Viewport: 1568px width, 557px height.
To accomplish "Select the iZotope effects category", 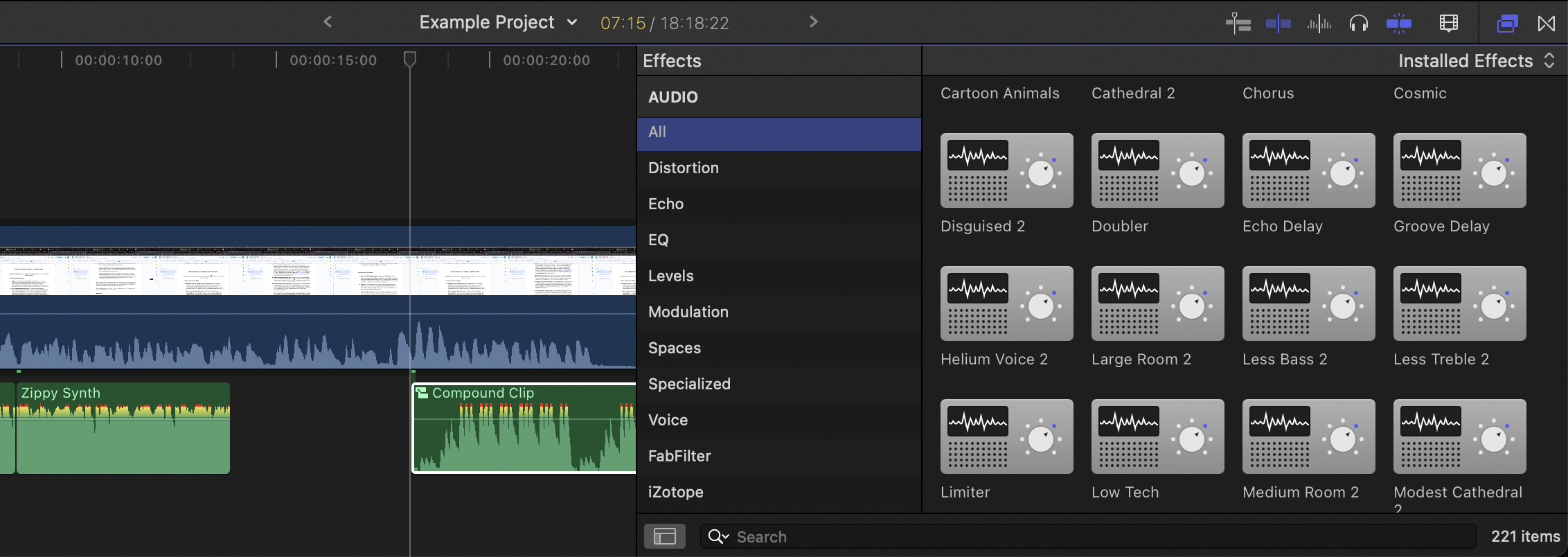I will click(778, 492).
